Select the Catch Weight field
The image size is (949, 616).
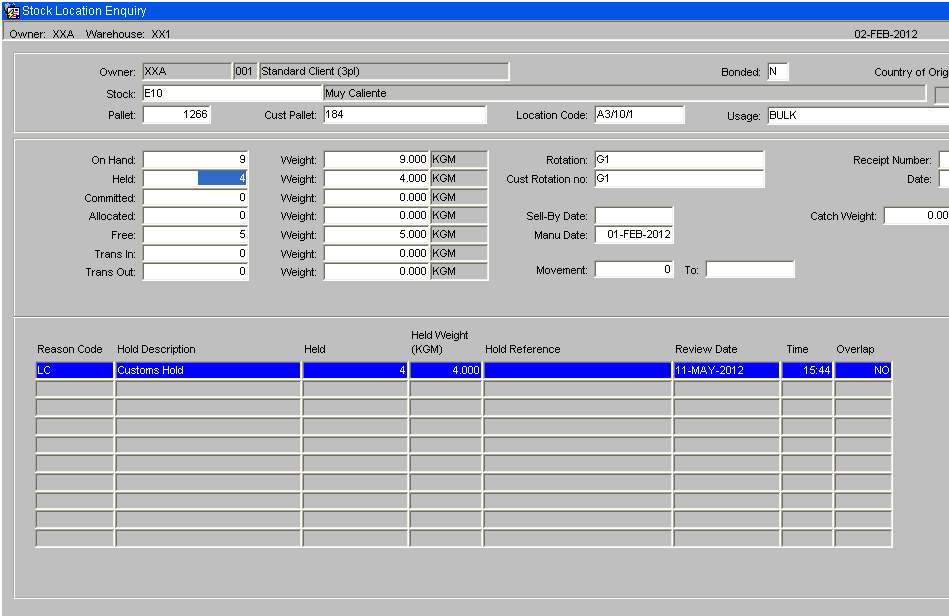point(916,216)
